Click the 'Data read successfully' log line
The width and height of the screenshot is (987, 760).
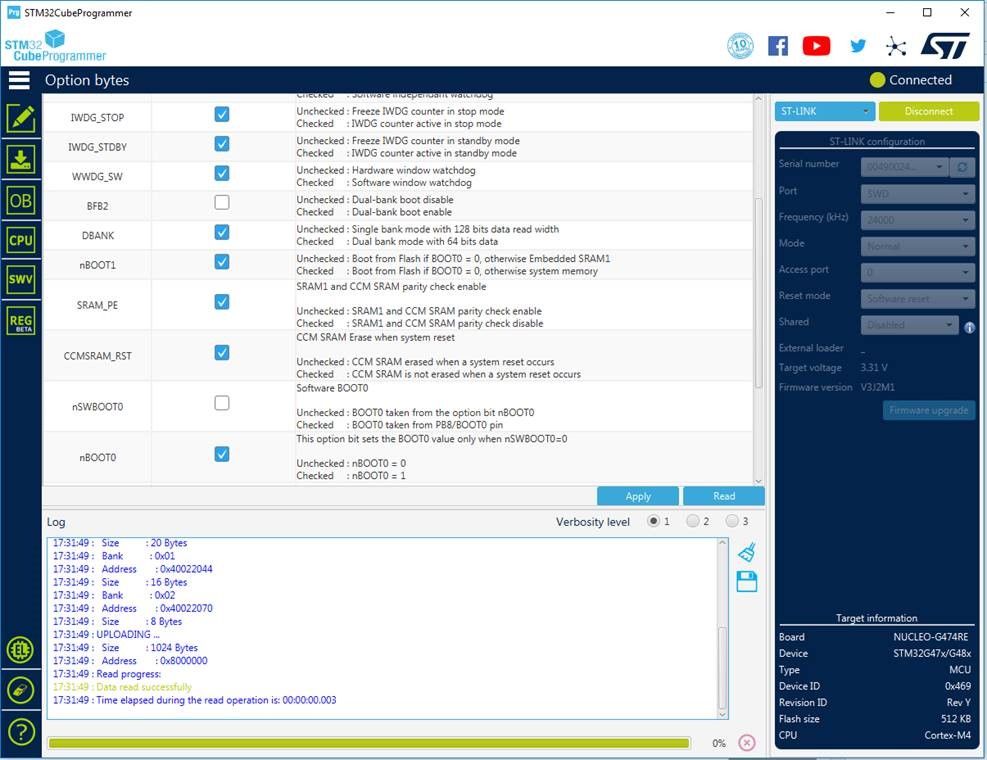click(122, 687)
